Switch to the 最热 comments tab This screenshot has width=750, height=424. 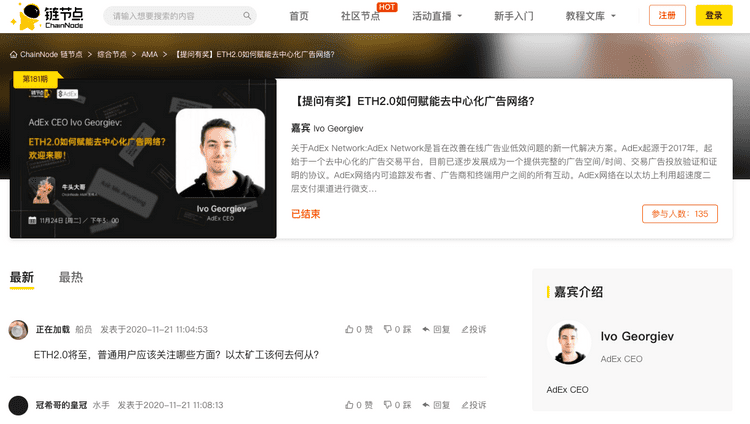click(x=71, y=277)
